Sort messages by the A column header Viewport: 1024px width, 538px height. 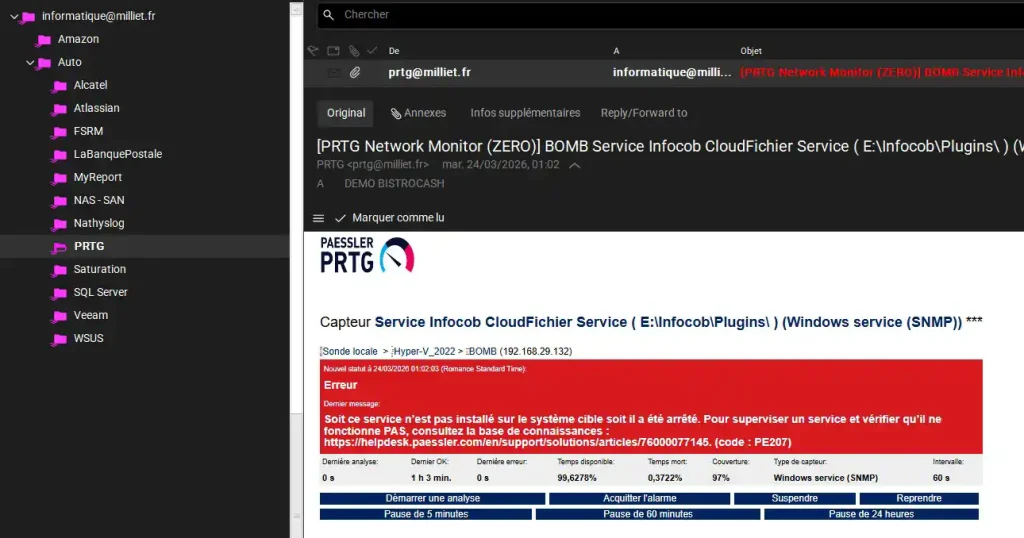(616, 51)
